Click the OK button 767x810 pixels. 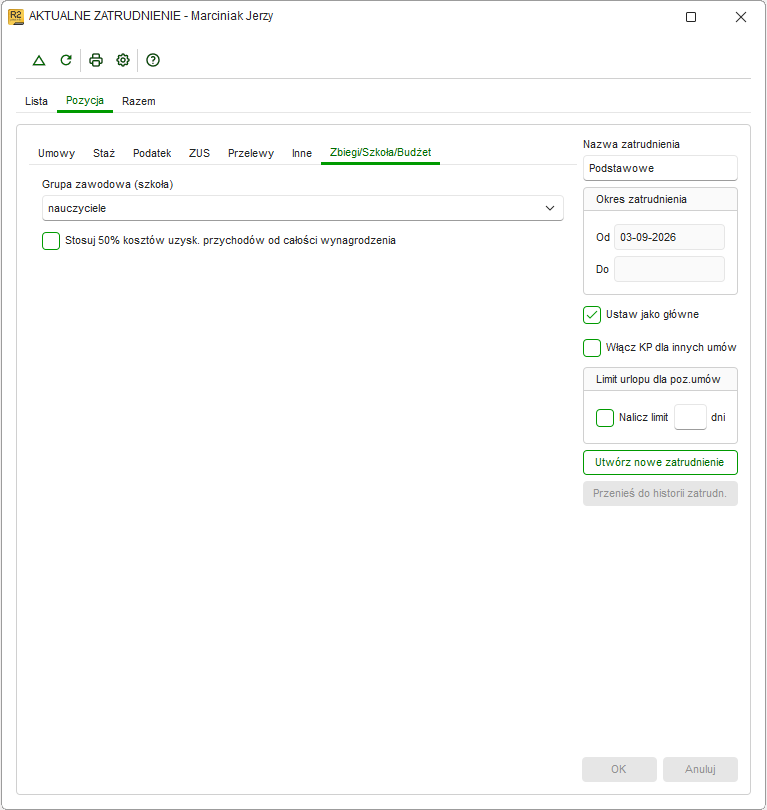tap(619, 769)
